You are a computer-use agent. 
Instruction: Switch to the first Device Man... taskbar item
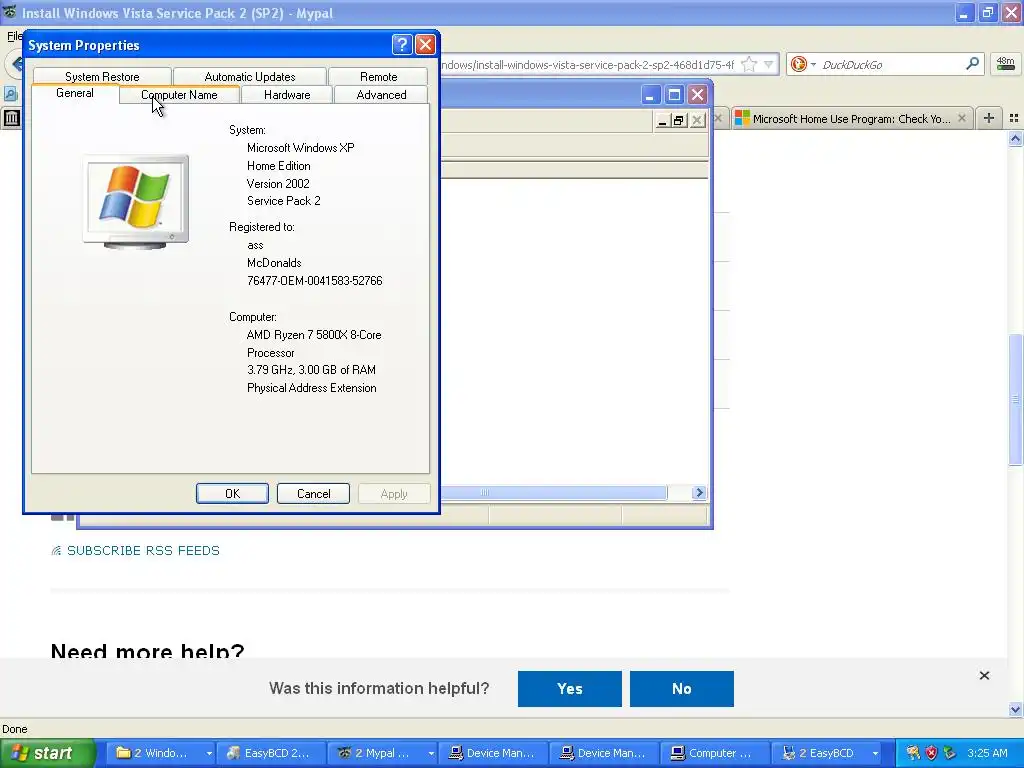pos(493,753)
